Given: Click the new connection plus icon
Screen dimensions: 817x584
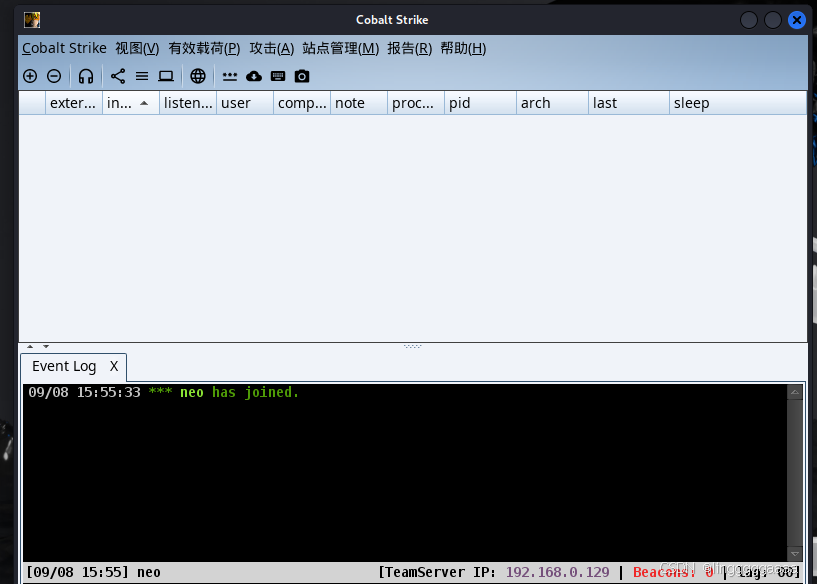Looking at the screenshot, I should pos(30,76).
